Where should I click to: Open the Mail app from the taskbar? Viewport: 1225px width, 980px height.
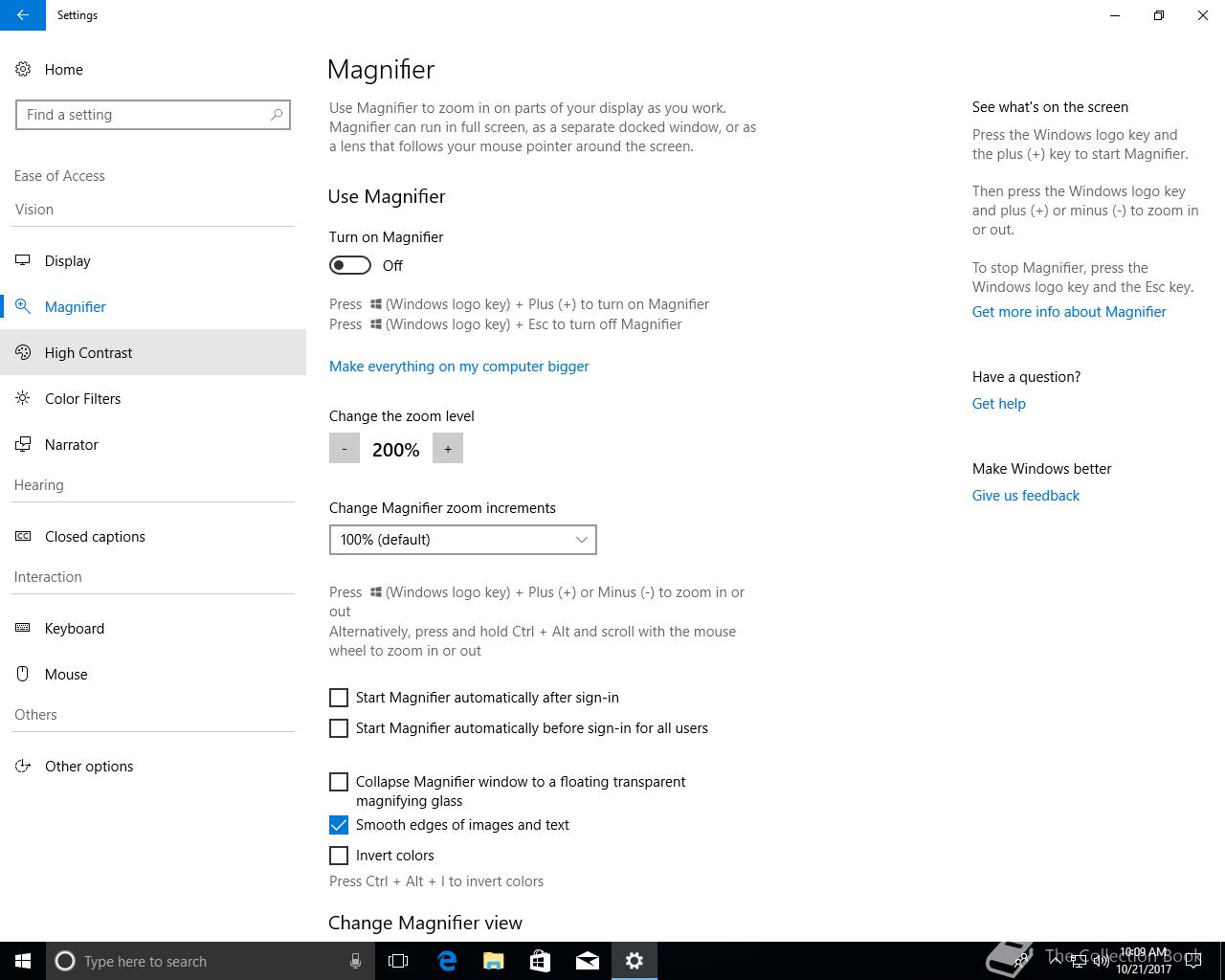(587, 961)
